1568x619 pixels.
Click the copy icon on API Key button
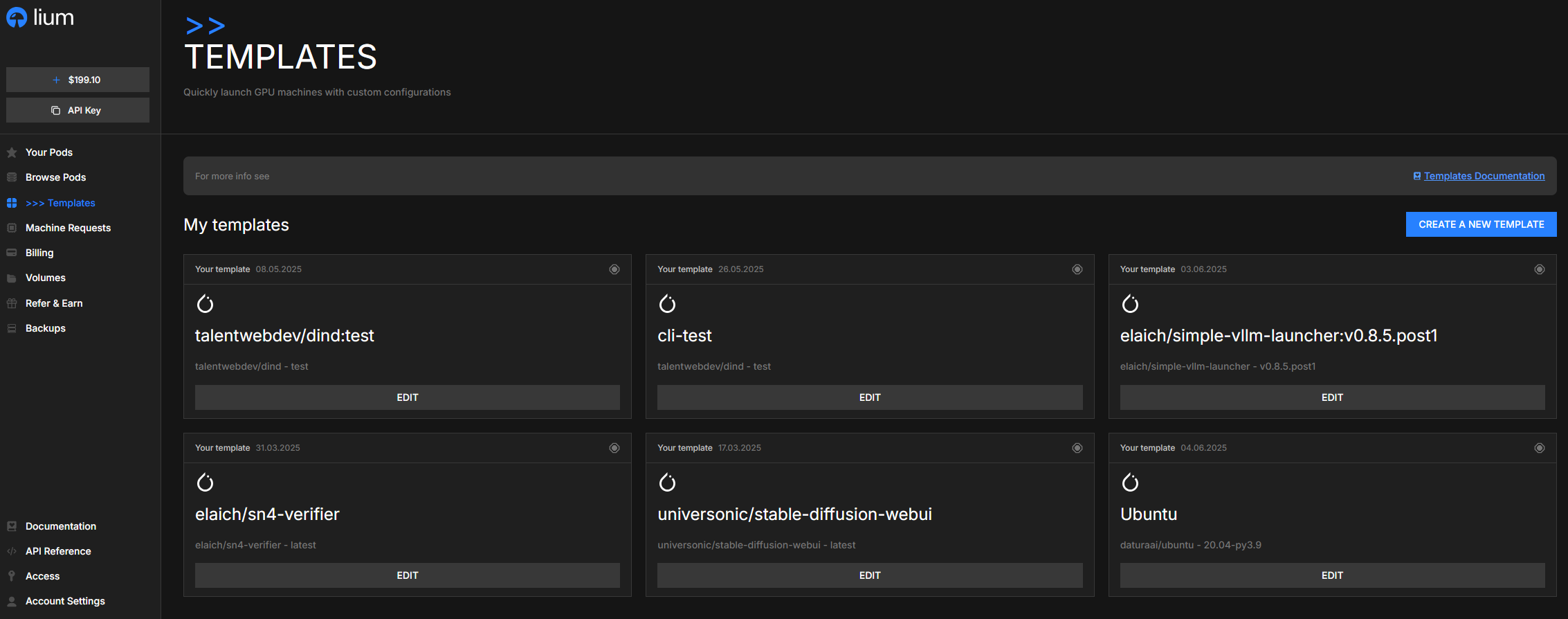click(56, 110)
